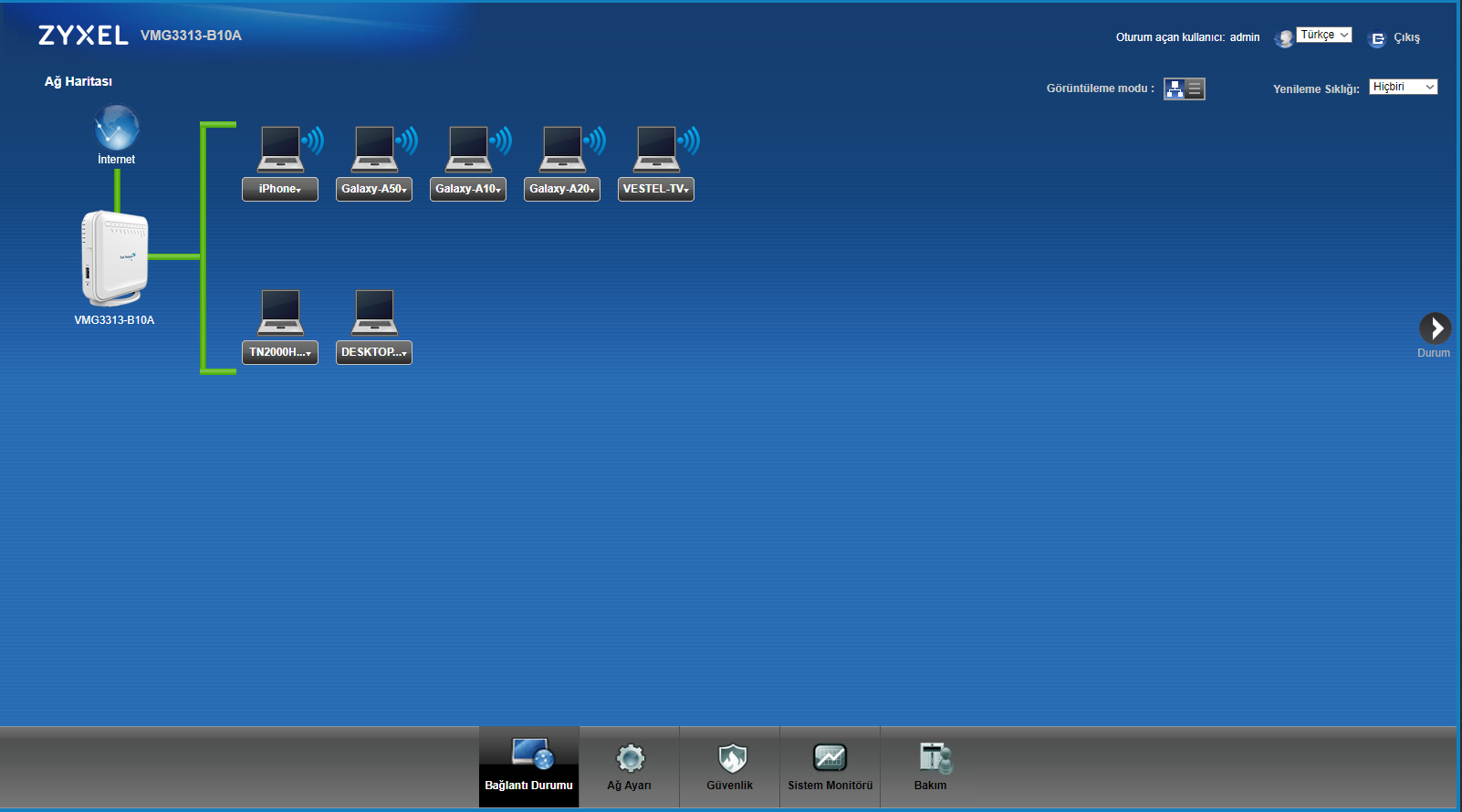Click the Ağ Haritası heading

pyautogui.click(x=78, y=81)
